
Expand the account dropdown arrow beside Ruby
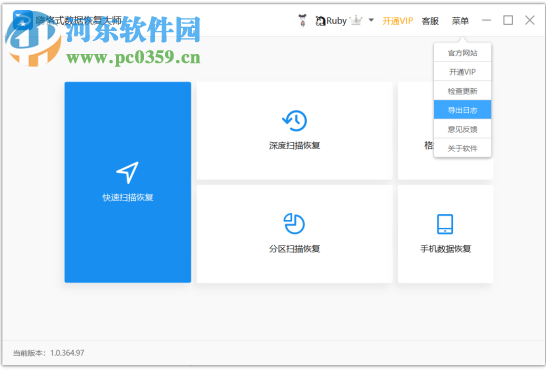click(x=371, y=20)
